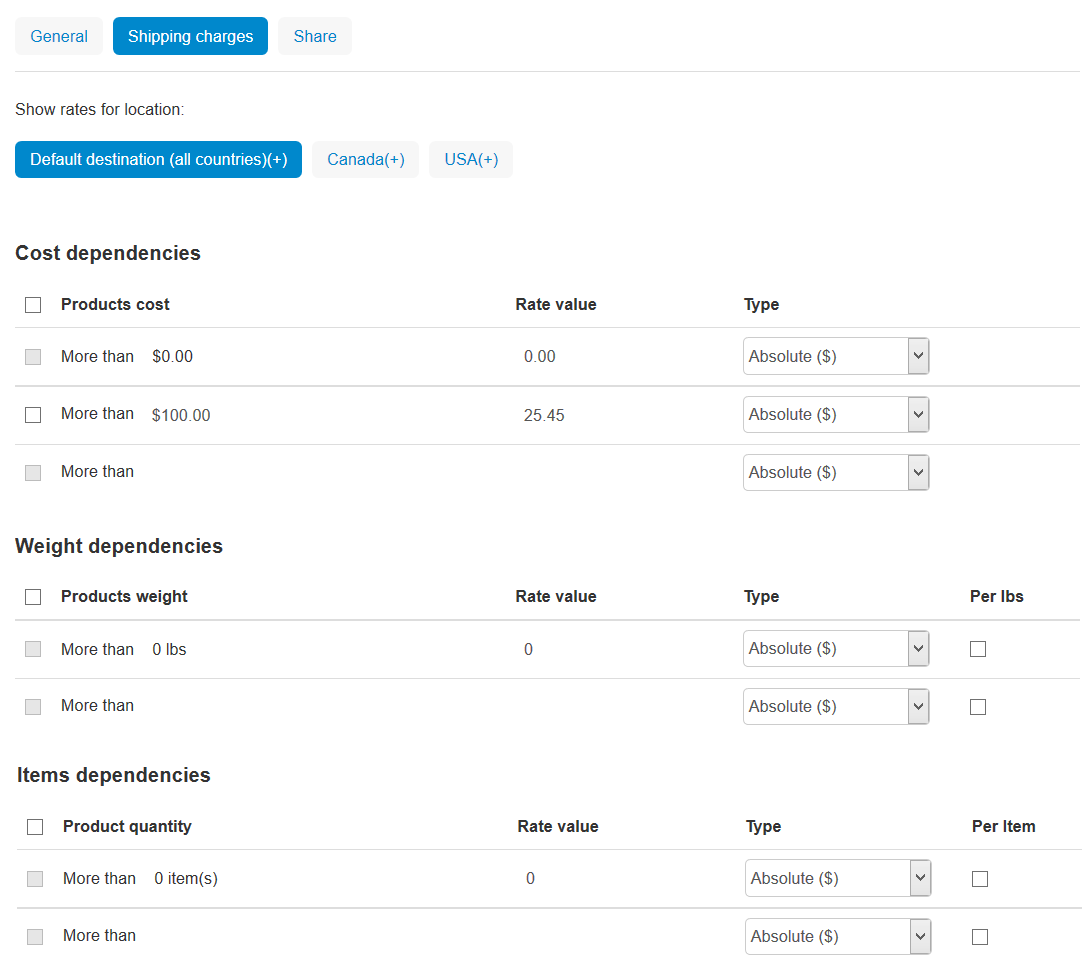This screenshot has height=979, width=1082.
Task: Click the disabled checkbox of $0.00 cost row
Action: pyautogui.click(x=33, y=357)
